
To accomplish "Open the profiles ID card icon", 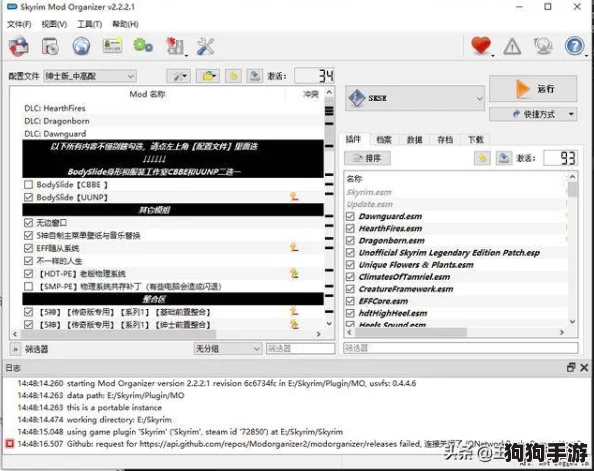I will pos(112,46).
